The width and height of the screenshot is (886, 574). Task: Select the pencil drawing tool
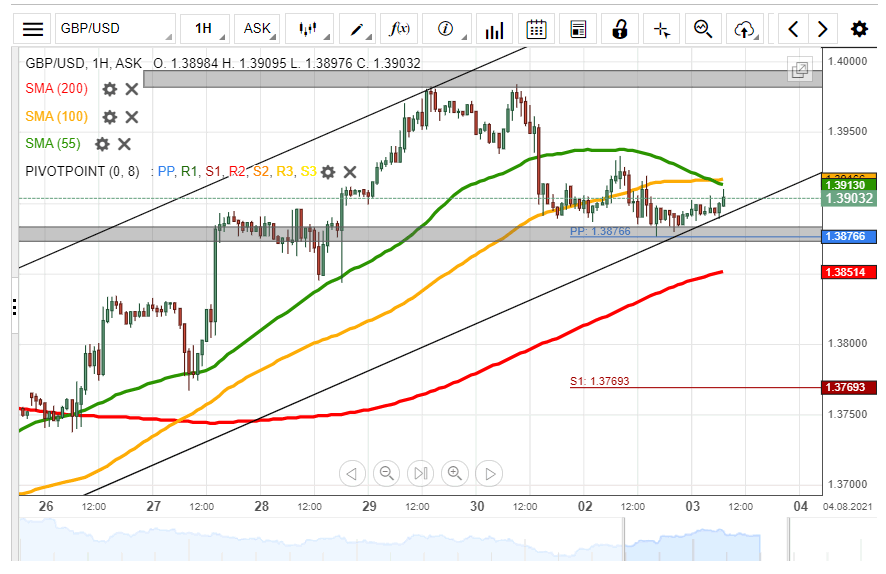(x=358, y=29)
